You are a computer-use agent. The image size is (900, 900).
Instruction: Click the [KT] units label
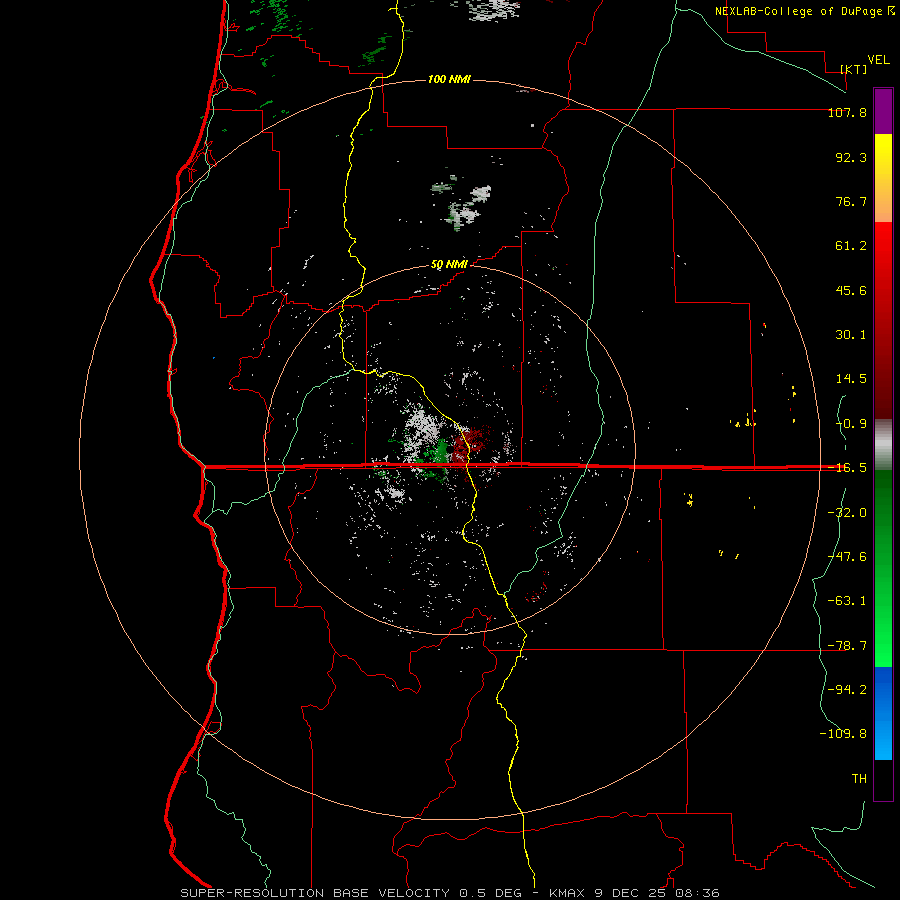coord(854,69)
